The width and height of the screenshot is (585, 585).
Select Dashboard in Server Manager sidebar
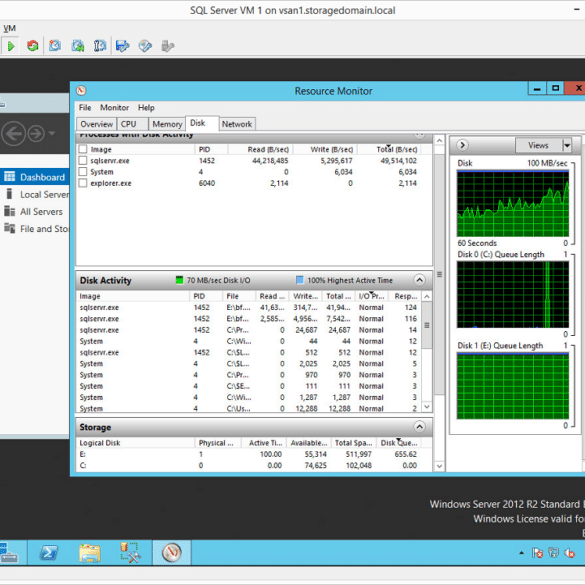pyautogui.click(x=35, y=177)
